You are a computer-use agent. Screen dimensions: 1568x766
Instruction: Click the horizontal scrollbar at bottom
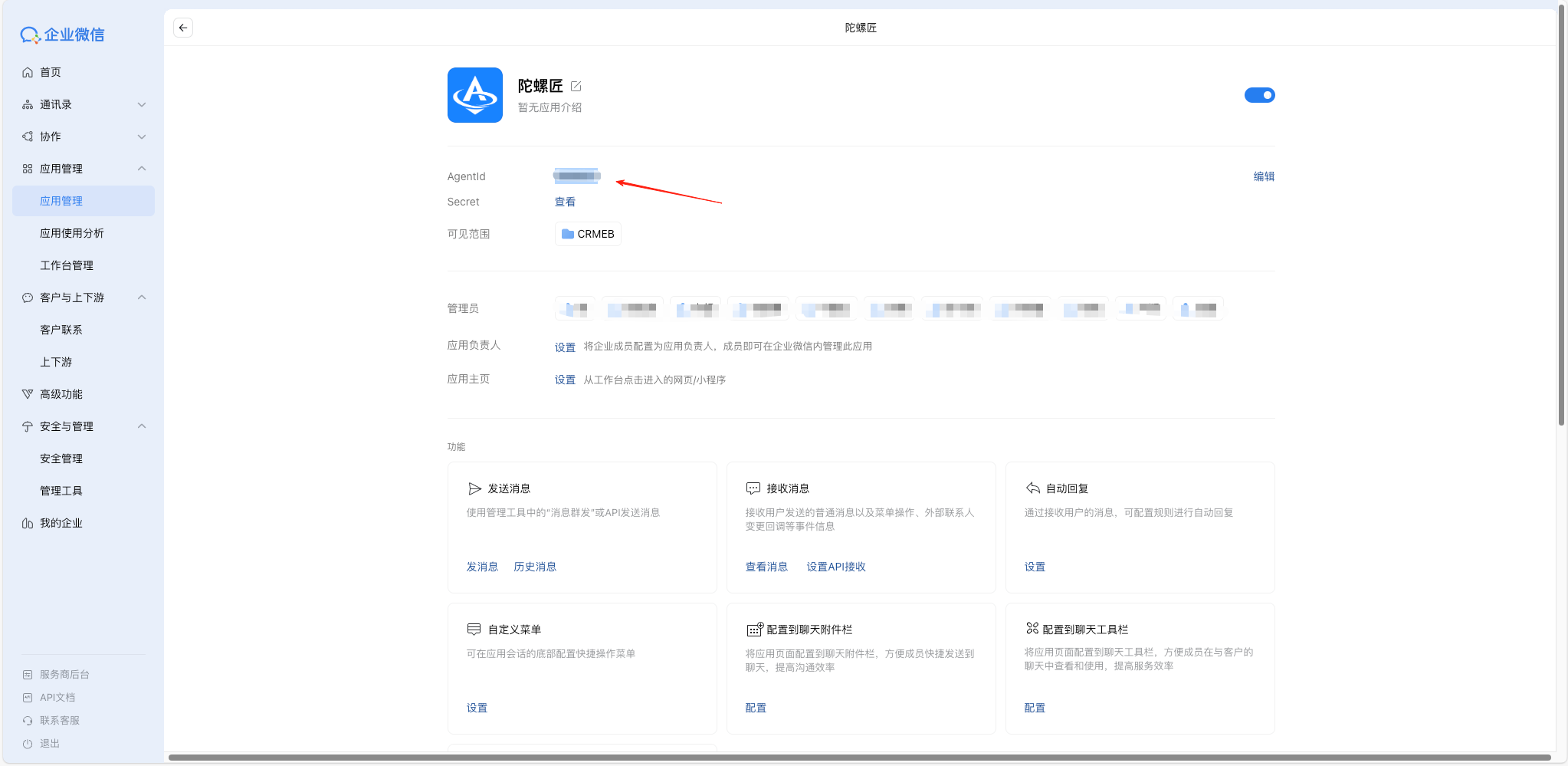[858, 758]
